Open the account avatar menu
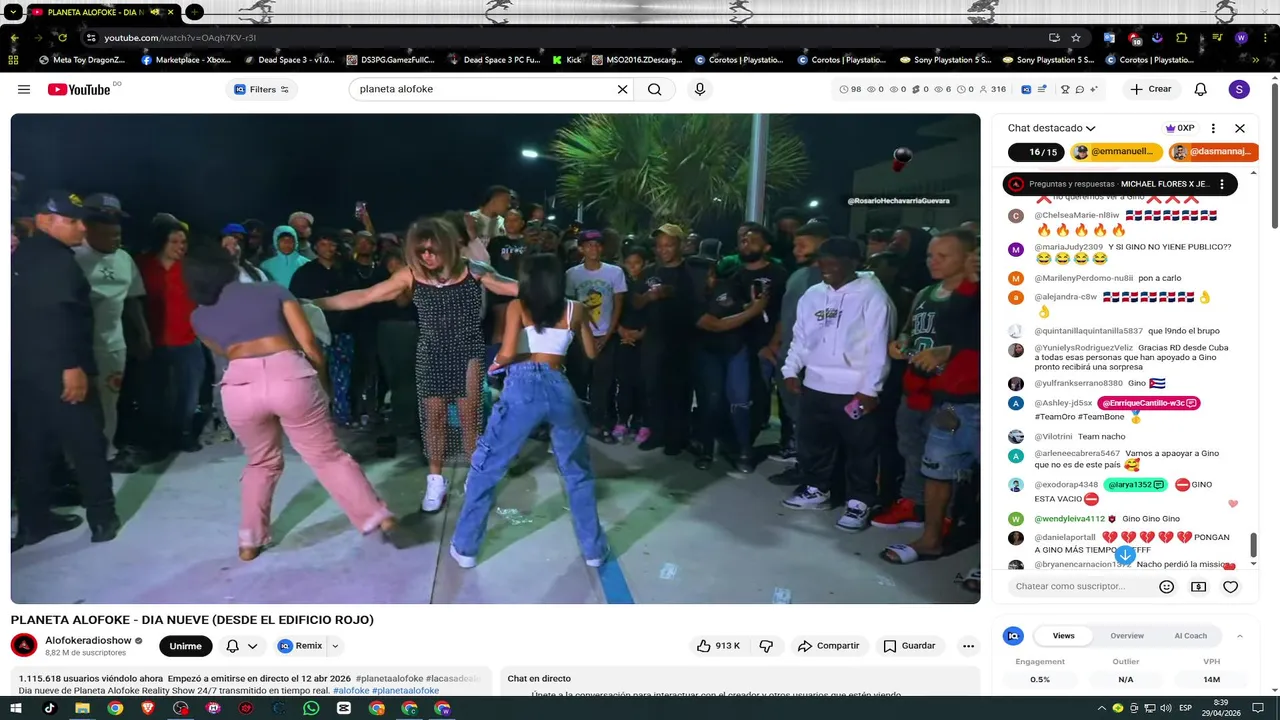Image resolution: width=1280 pixels, height=720 pixels. coord(1239,89)
